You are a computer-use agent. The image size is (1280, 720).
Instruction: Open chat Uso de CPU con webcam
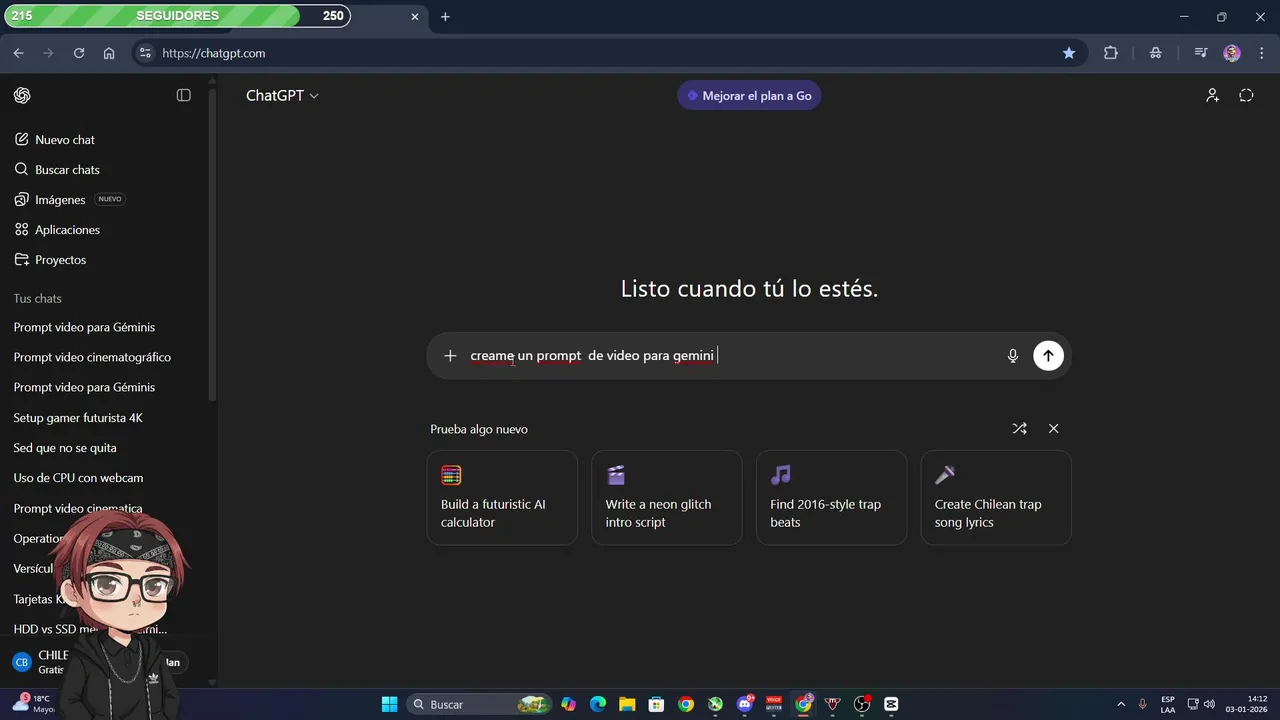pyautogui.click(x=78, y=478)
